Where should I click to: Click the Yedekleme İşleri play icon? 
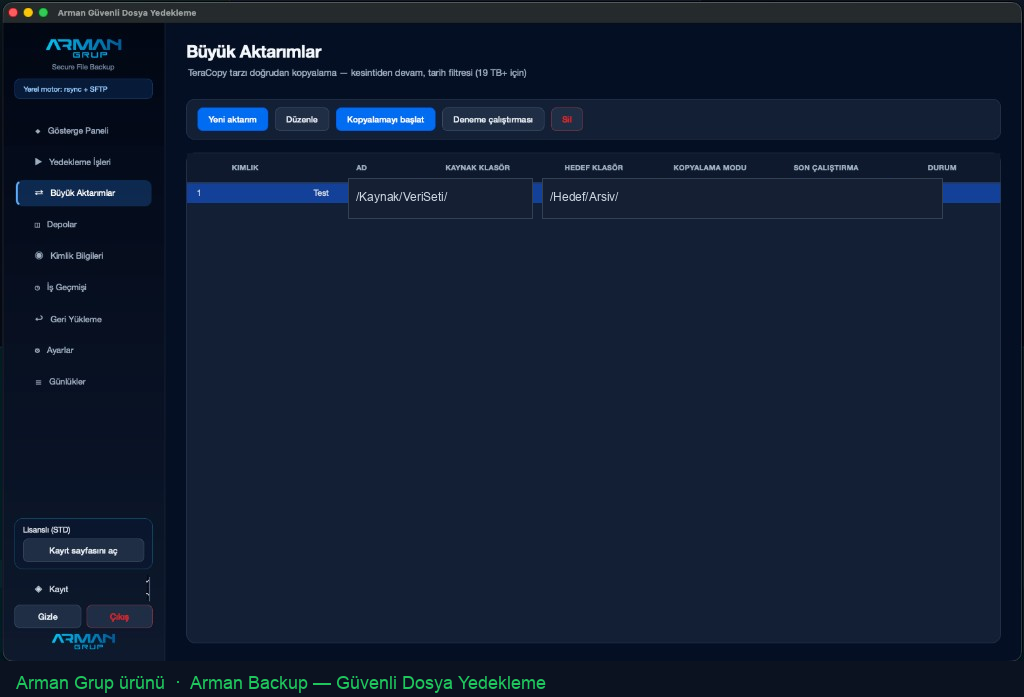click(38, 162)
